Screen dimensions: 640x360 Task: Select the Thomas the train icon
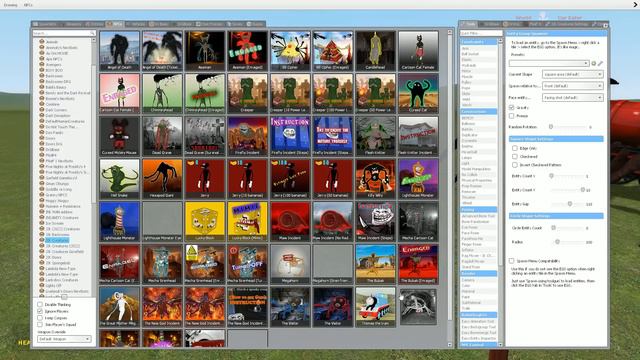coord(376,307)
